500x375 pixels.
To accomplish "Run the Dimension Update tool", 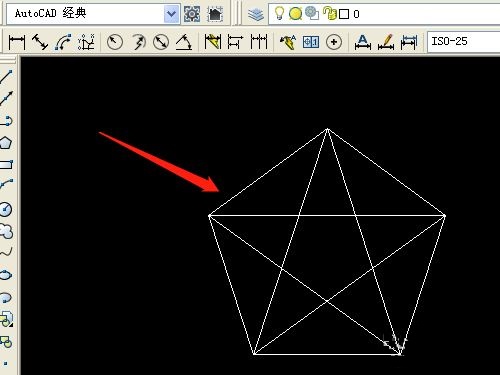I will click(409, 42).
